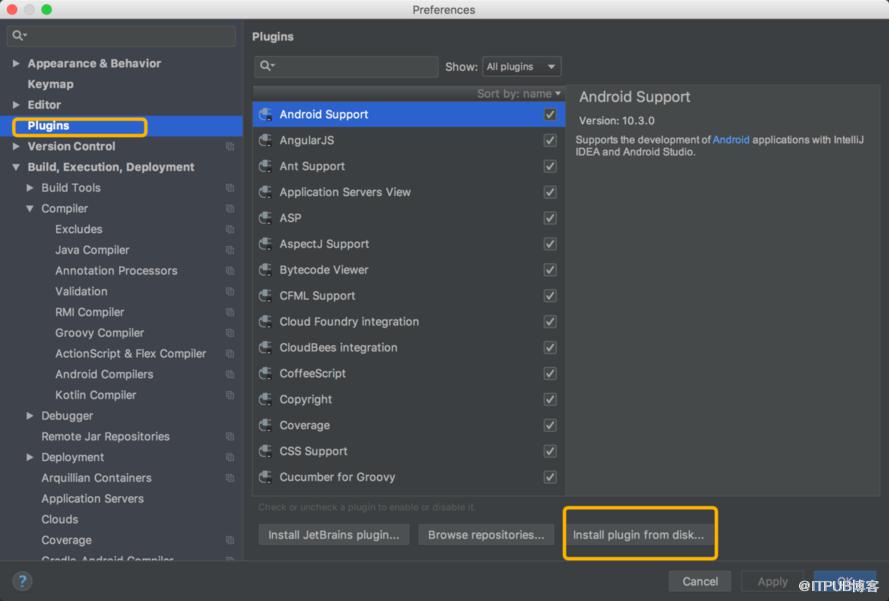Toggle the CSS Support checkbox
Screen dimensions: 889x601
tap(550, 451)
